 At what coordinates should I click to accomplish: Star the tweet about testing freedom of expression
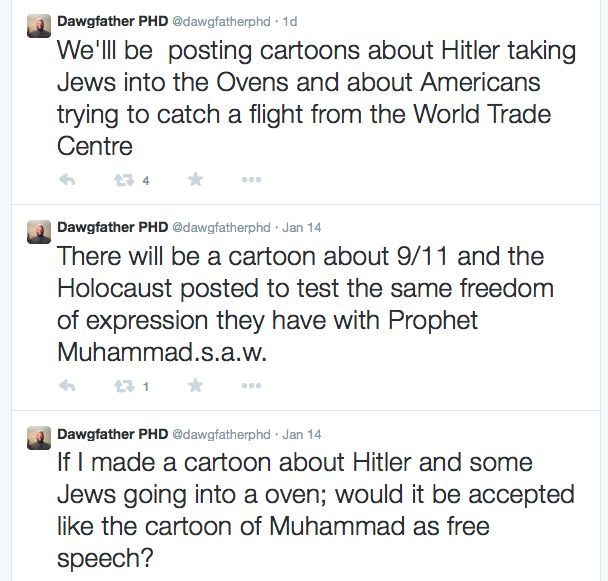tap(195, 385)
